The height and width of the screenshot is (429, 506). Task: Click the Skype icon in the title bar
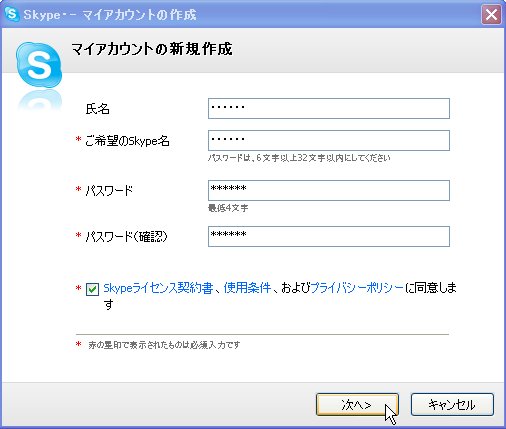pyautogui.click(x=12, y=14)
